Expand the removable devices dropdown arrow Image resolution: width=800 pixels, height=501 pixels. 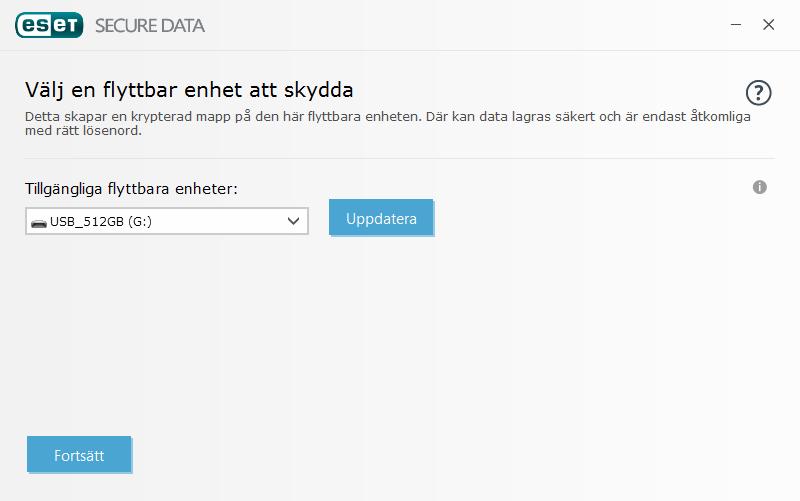(x=294, y=221)
